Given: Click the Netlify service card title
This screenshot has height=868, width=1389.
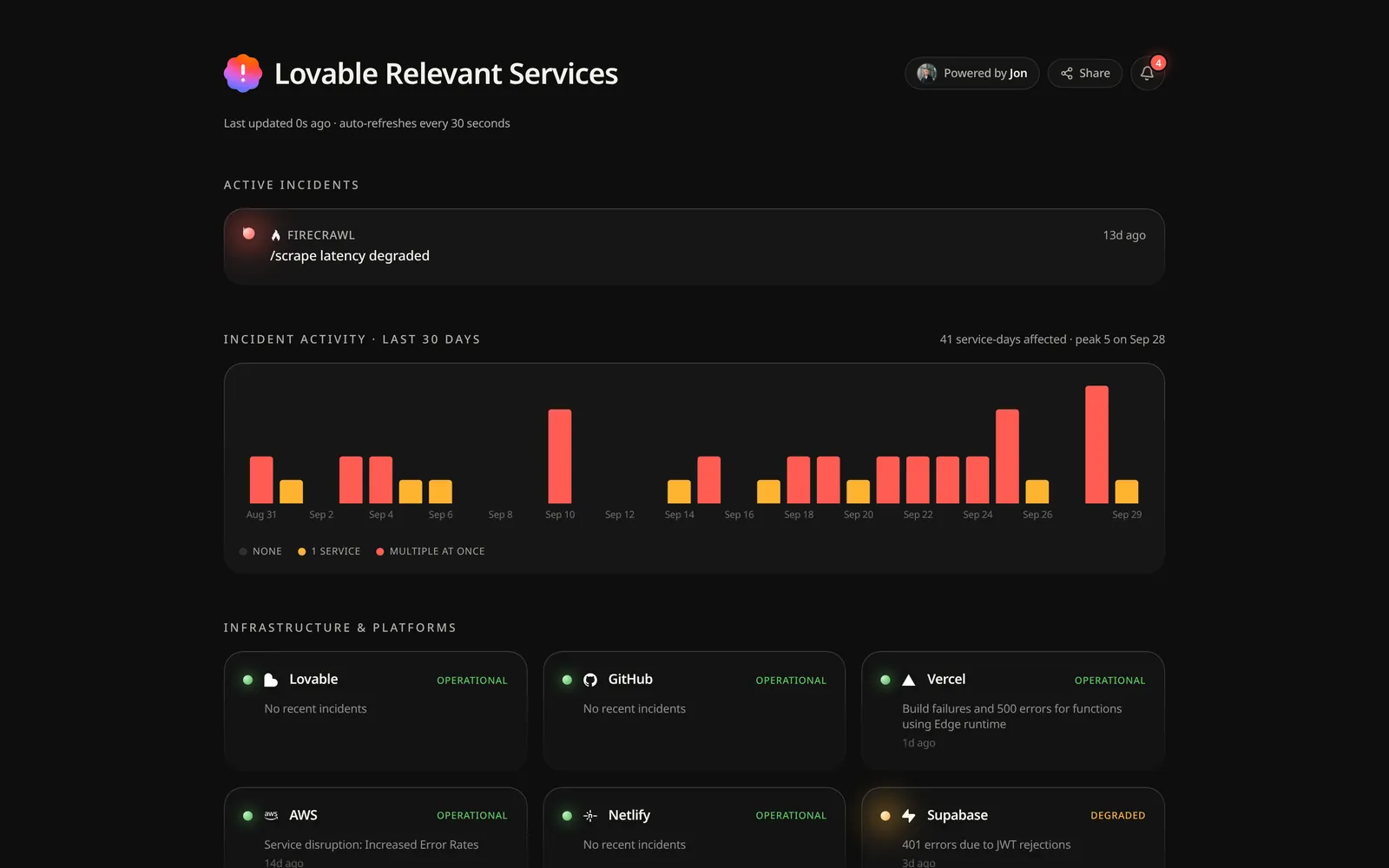Looking at the screenshot, I should coord(629,815).
